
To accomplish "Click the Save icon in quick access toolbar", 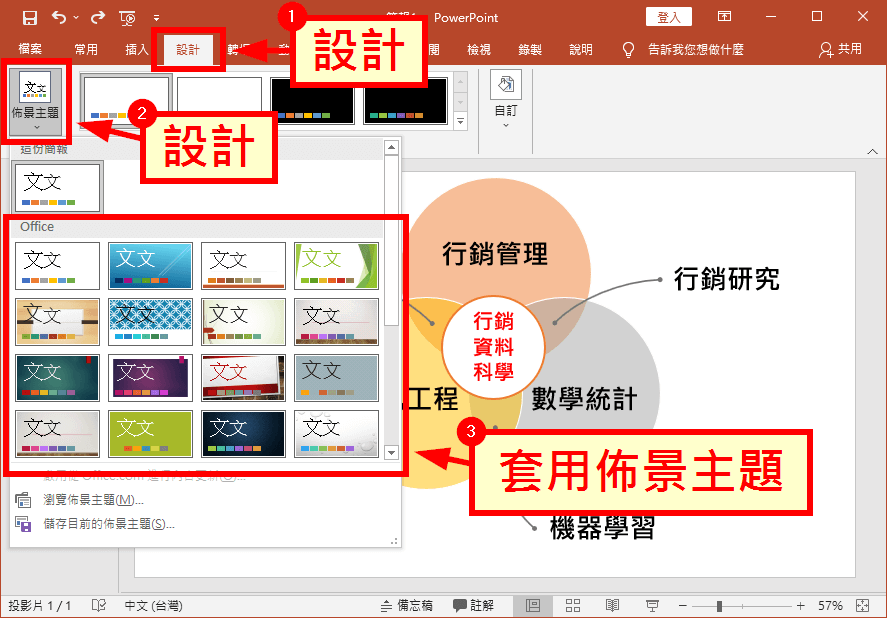I will 29,18.
